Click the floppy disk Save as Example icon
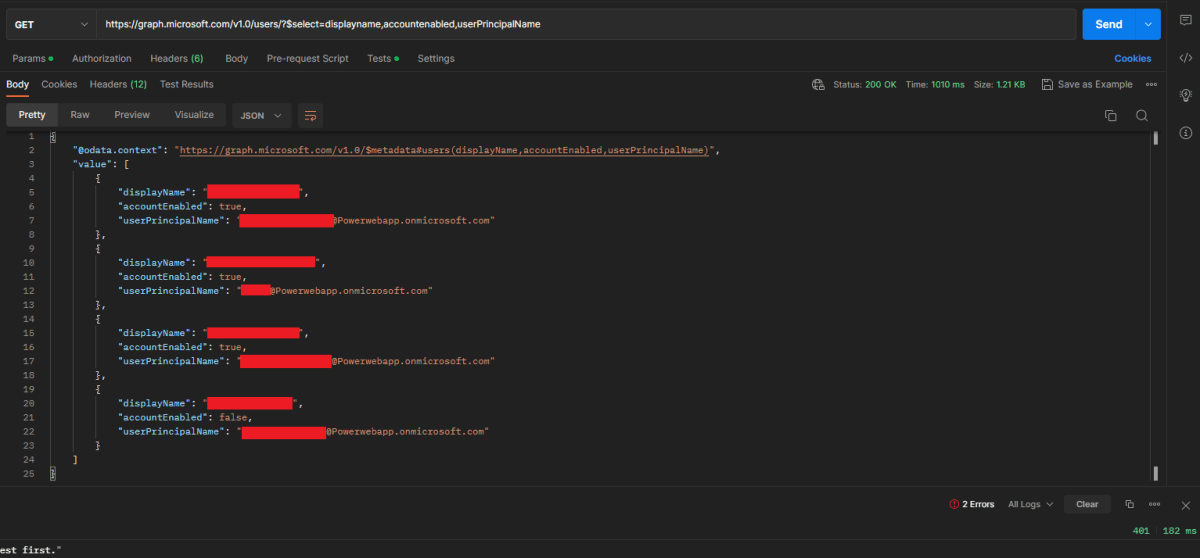The width and height of the screenshot is (1200, 558). (1047, 85)
